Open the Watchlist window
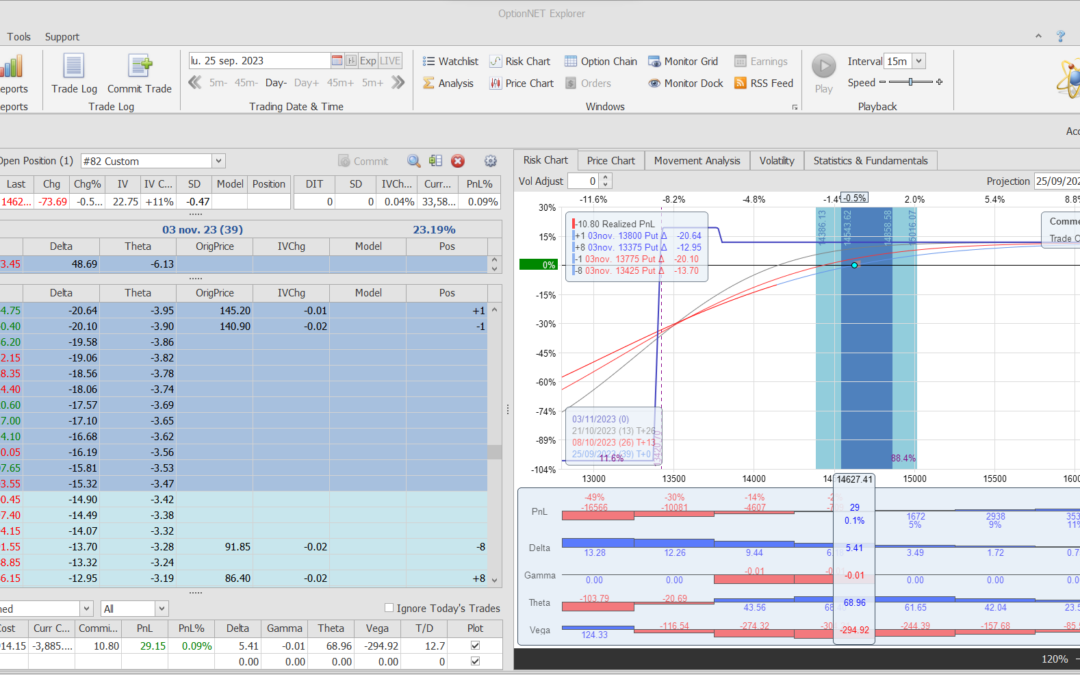Screen dimensions: 1080x675 449,61
